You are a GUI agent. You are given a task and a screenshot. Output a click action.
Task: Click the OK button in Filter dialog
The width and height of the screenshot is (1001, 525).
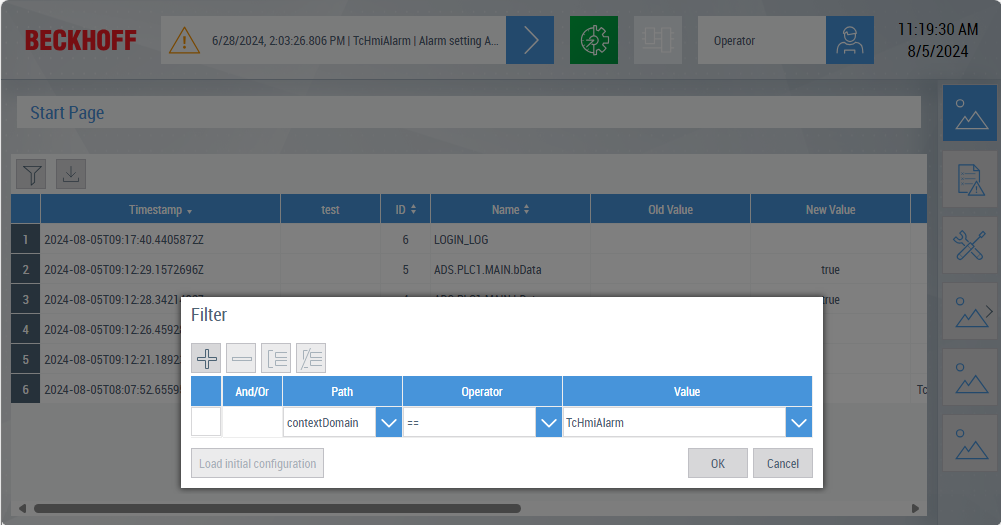point(718,463)
